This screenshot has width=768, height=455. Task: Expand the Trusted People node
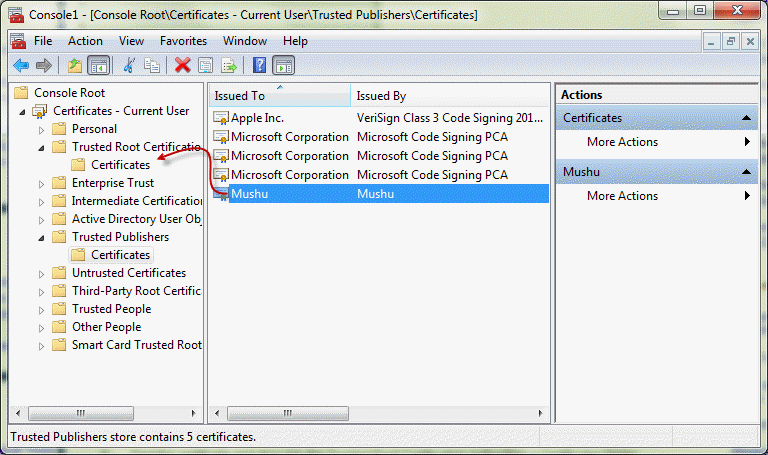tap(42, 310)
